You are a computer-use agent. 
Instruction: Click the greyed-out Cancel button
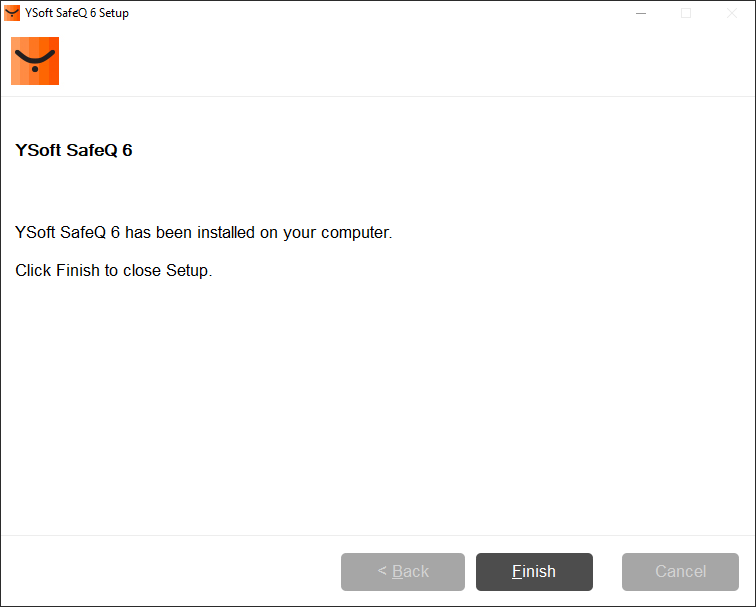(x=680, y=572)
